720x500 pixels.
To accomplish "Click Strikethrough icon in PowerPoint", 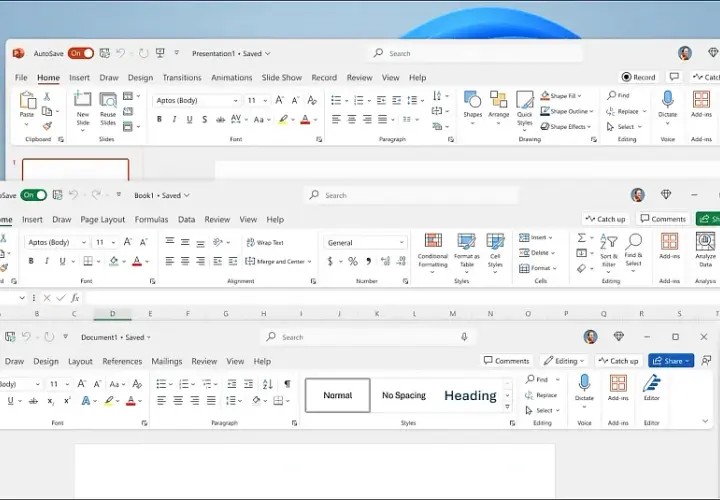I will click(x=220, y=119).
